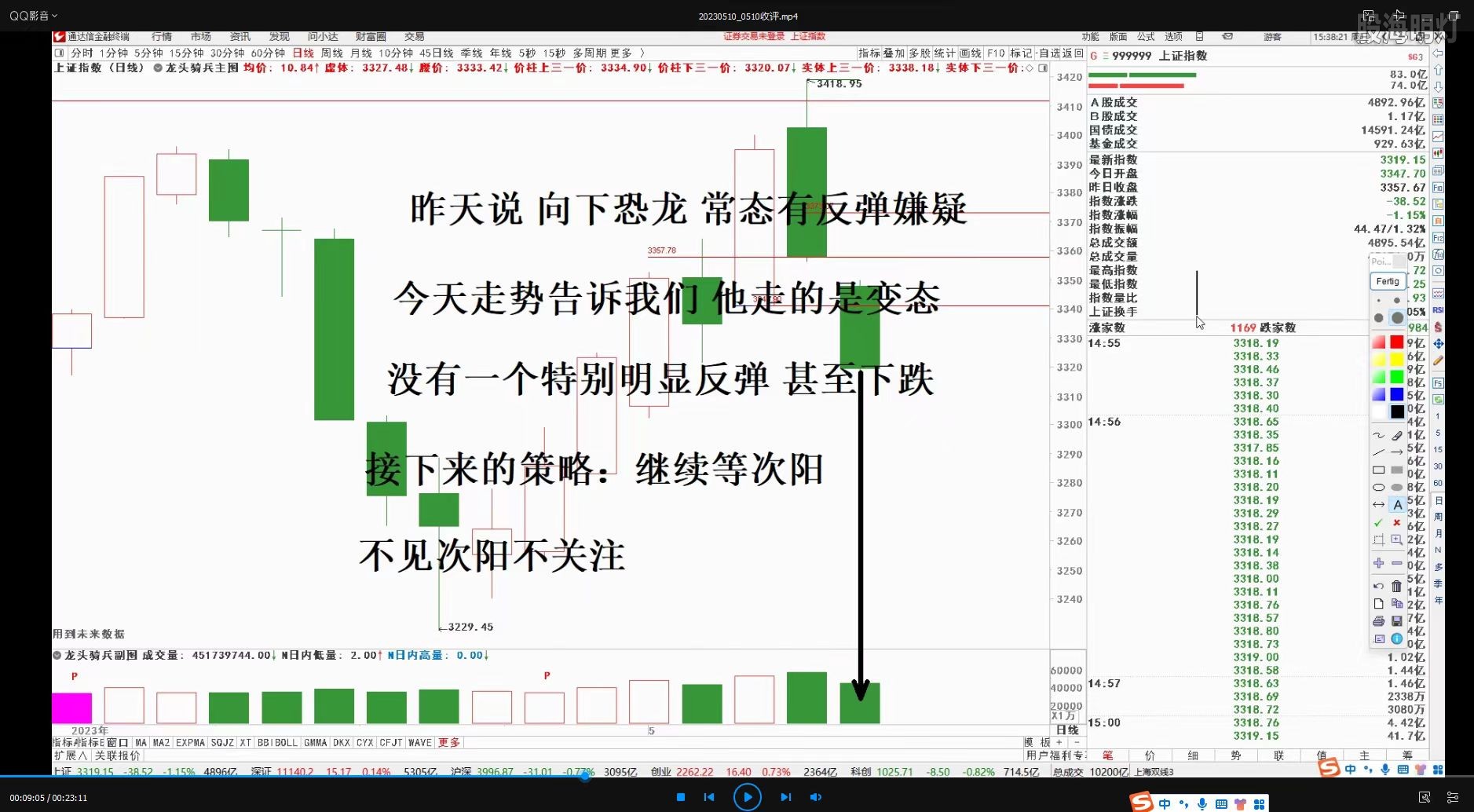Select the hollow ellipse tool
This screenshot has width=1474, height=812.
[x=1379, y=487]
